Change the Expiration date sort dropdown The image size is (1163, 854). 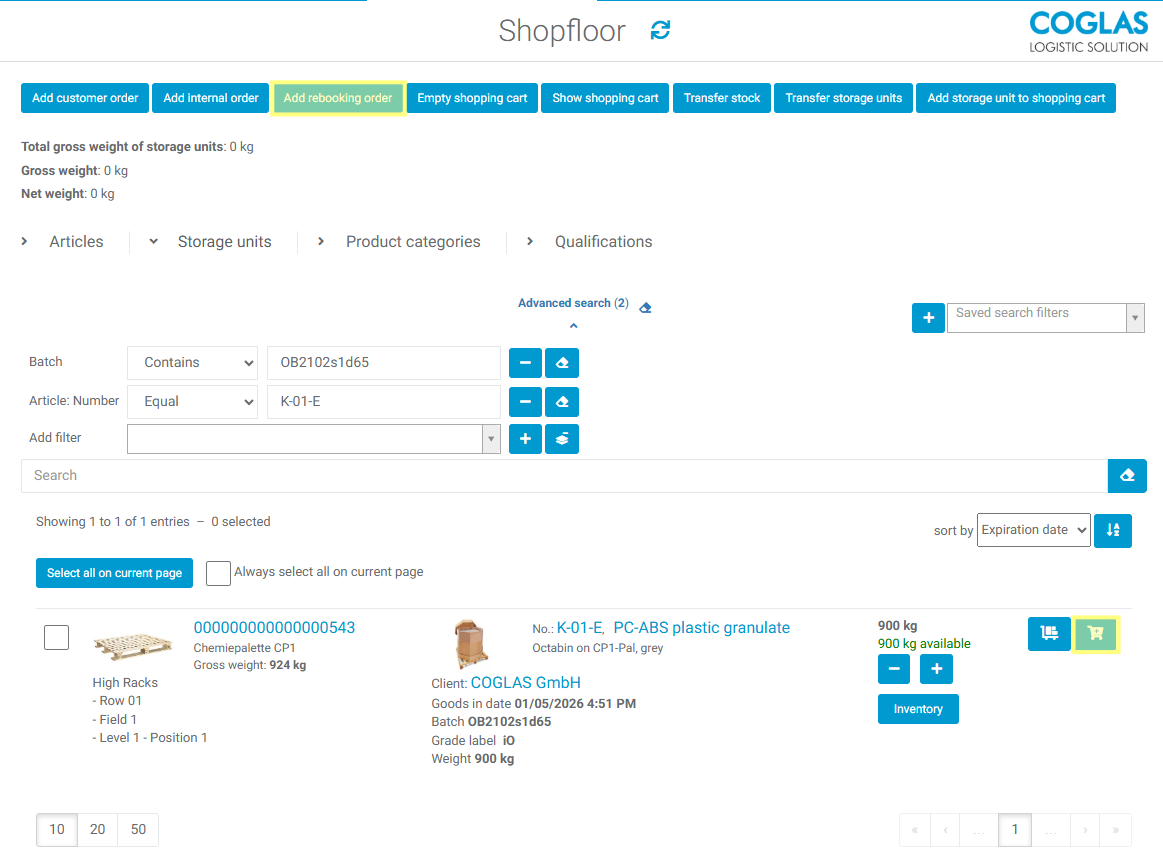coord(1033,530)
